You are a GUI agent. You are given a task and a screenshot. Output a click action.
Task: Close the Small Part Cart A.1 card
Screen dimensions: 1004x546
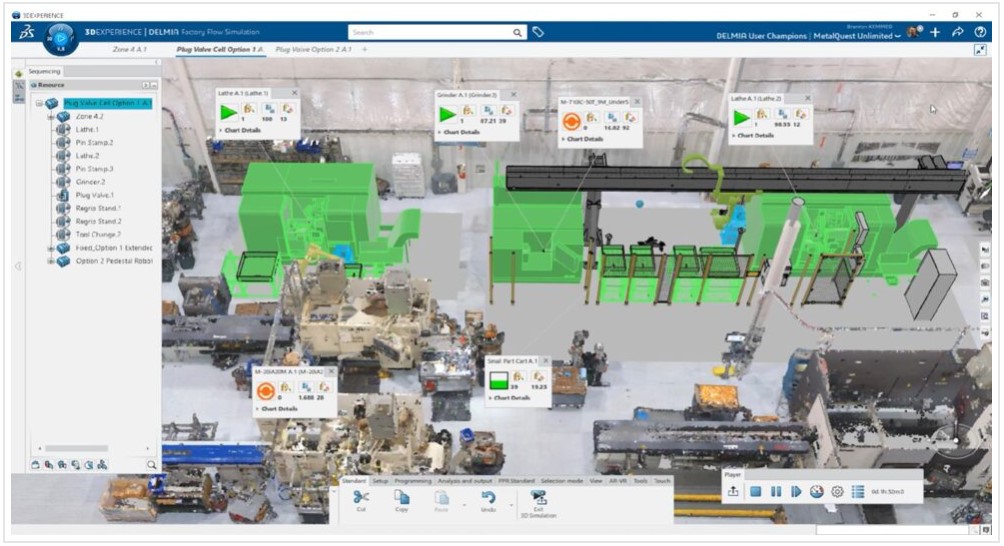(x=546, y=361)
